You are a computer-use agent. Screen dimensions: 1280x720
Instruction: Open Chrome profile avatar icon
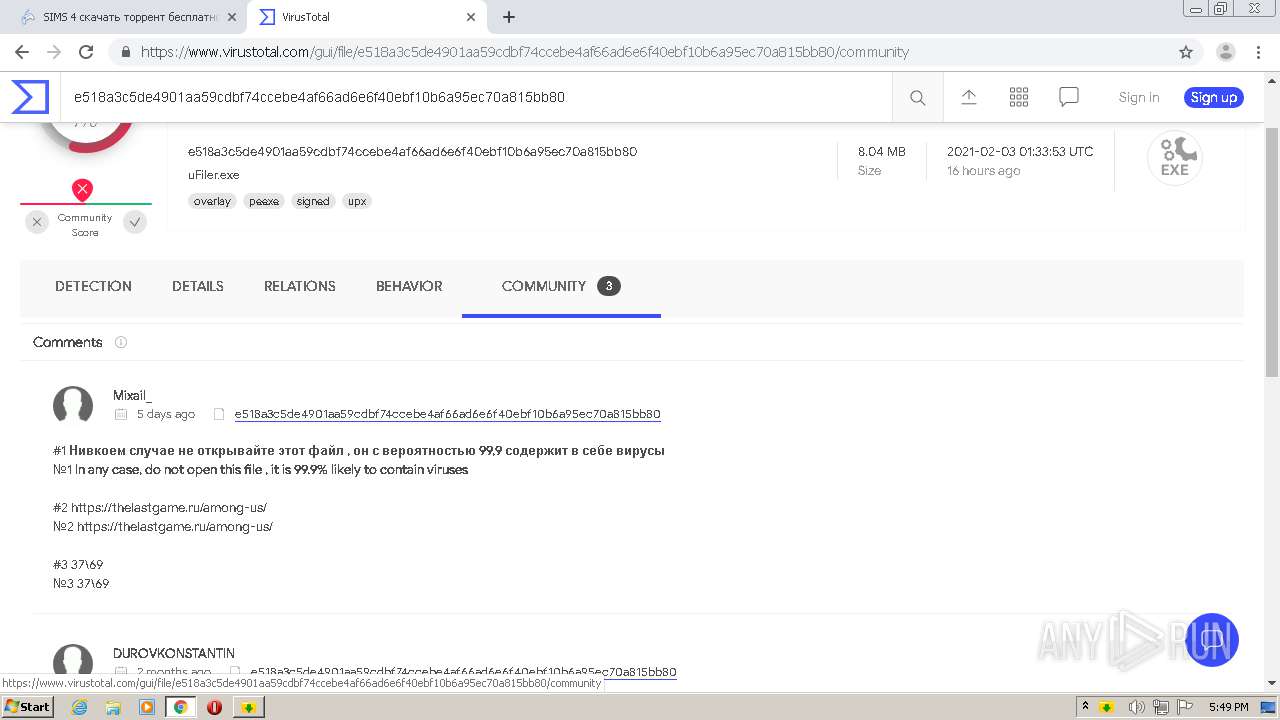click(x=1225, y=52)
